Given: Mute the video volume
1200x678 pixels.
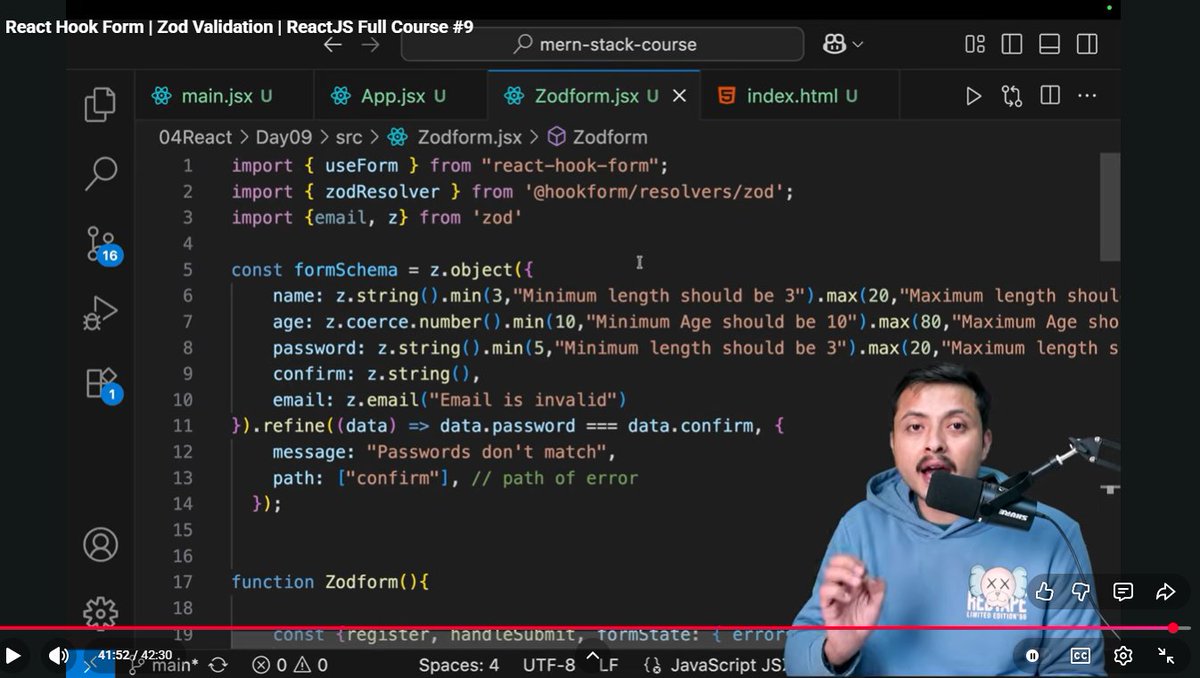Looking at the screenshot, I should click(59, 656).
